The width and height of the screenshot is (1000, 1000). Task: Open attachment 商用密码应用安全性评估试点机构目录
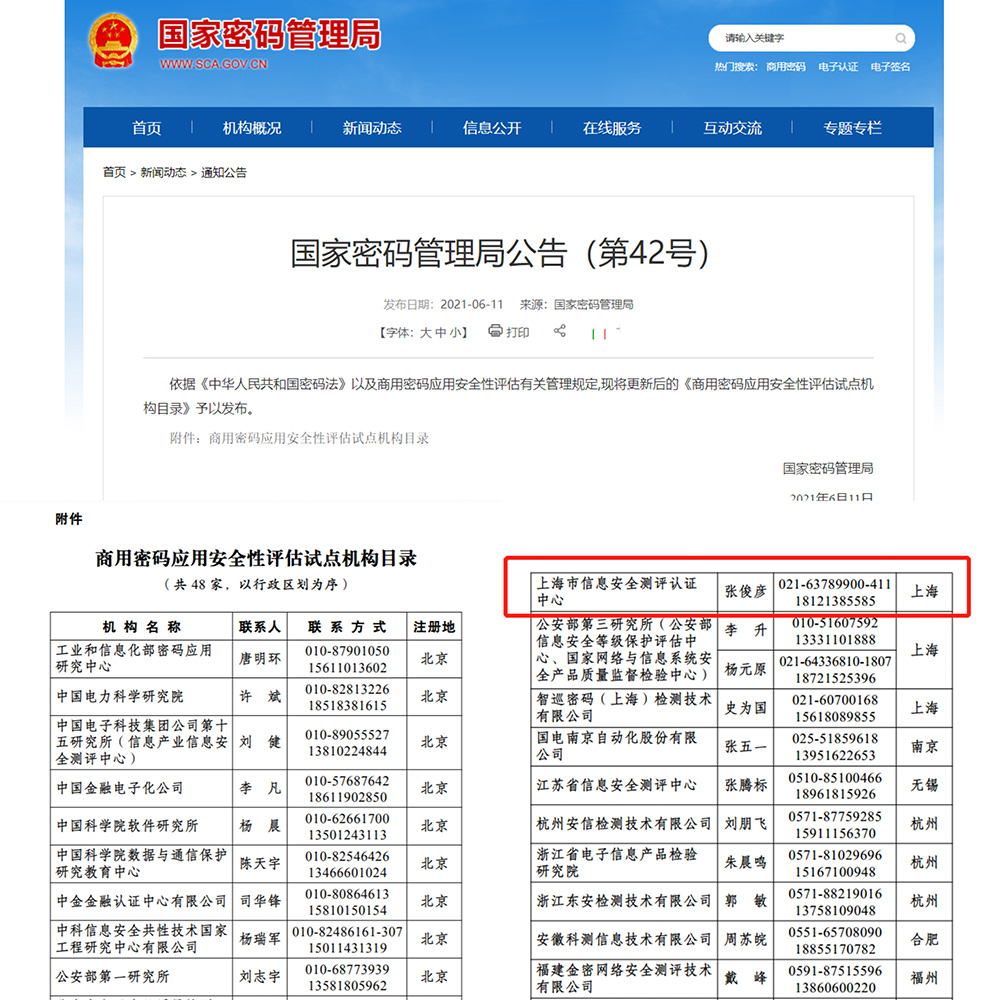[319, 438]
